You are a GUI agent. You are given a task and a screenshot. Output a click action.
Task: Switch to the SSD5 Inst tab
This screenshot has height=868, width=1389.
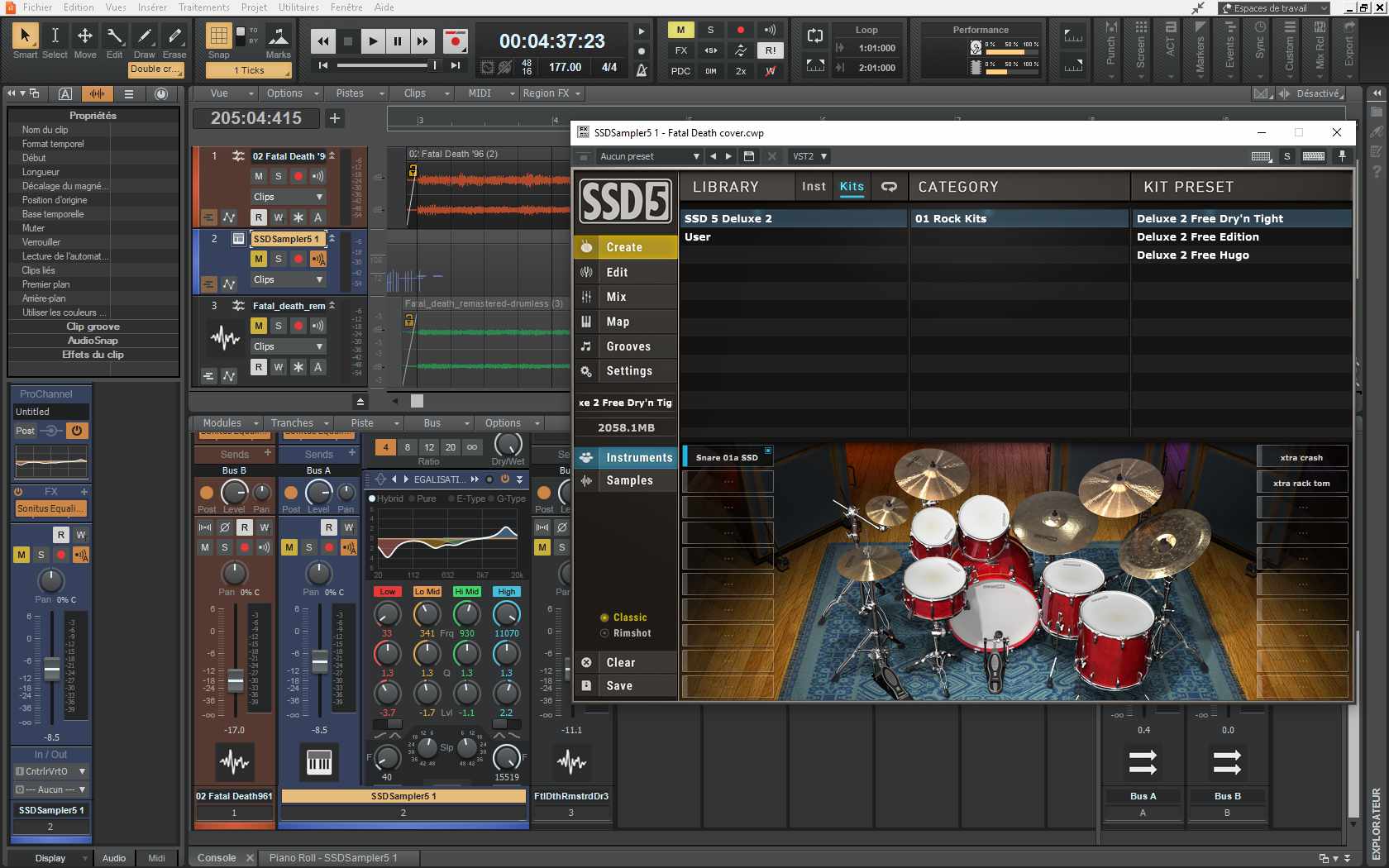tap(814, 187)
